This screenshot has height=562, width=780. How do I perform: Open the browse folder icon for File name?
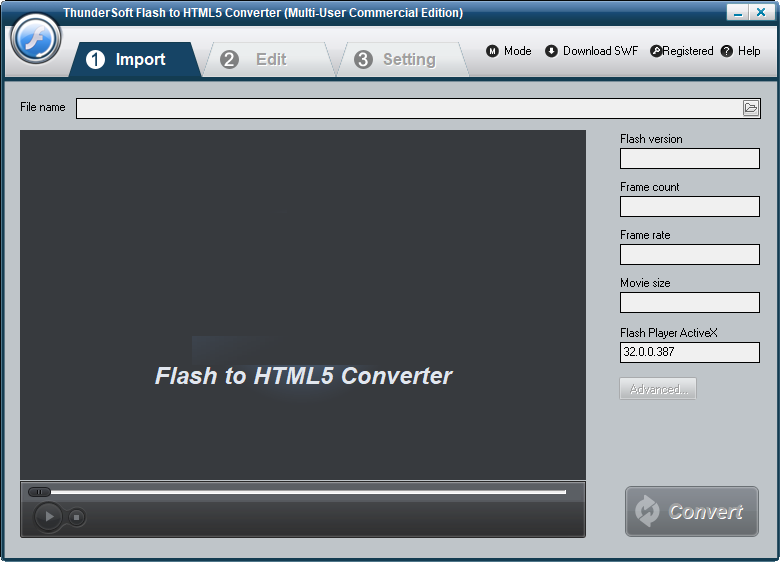coord(751,108)
